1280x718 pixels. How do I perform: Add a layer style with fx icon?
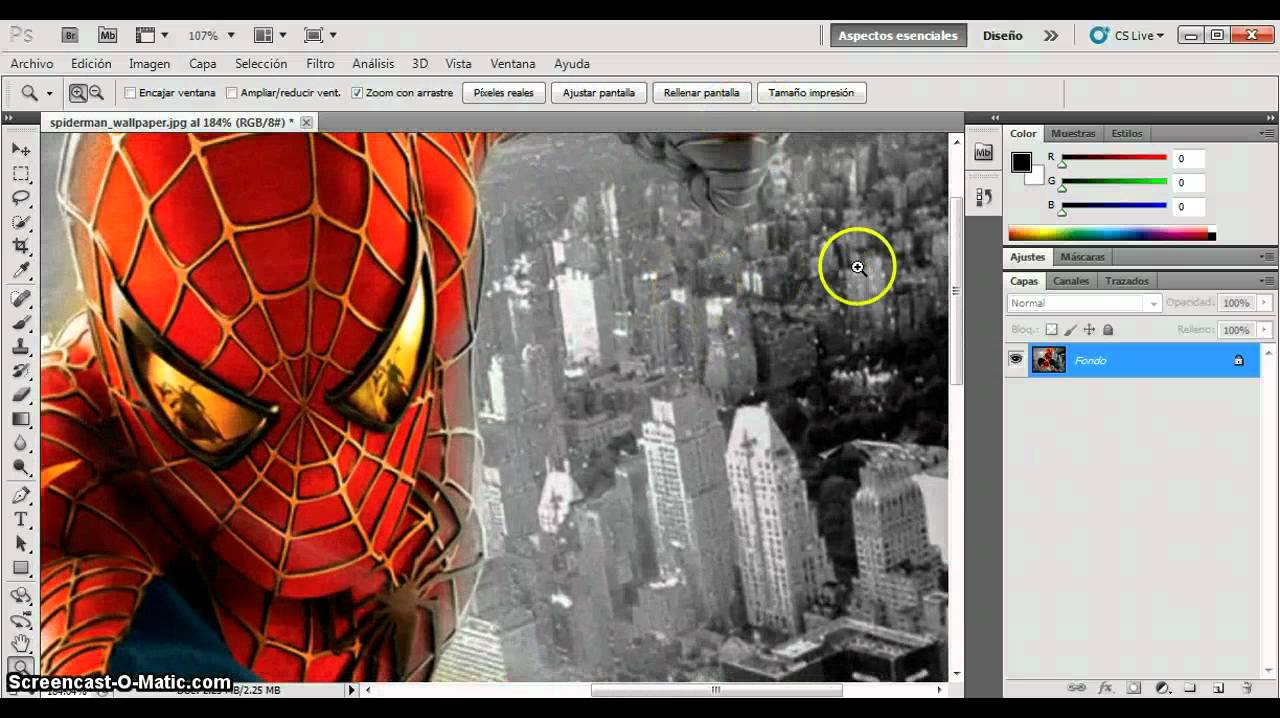point(1106,688)
